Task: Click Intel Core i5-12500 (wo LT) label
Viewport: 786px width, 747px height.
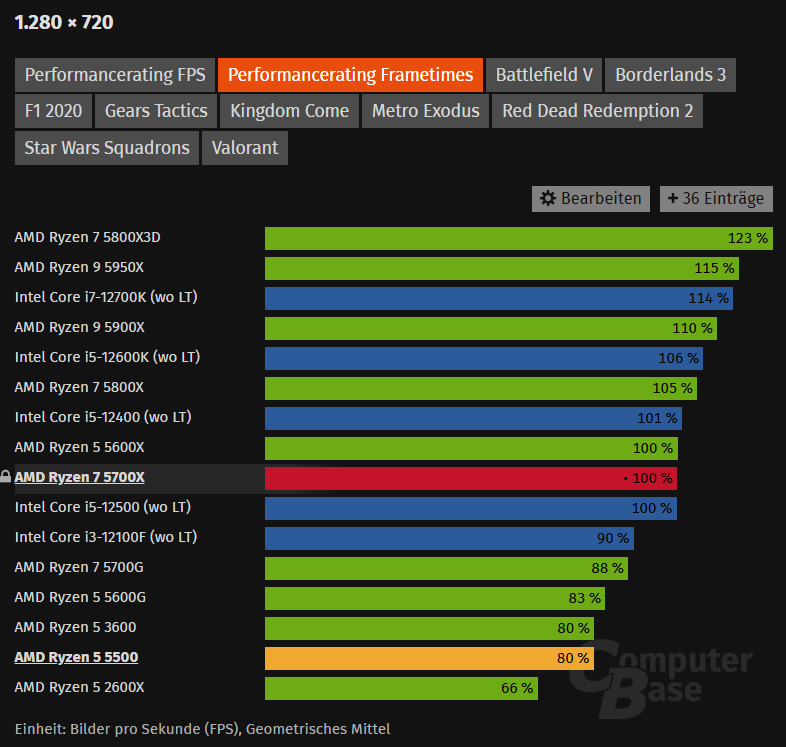Action: point(103,507)
